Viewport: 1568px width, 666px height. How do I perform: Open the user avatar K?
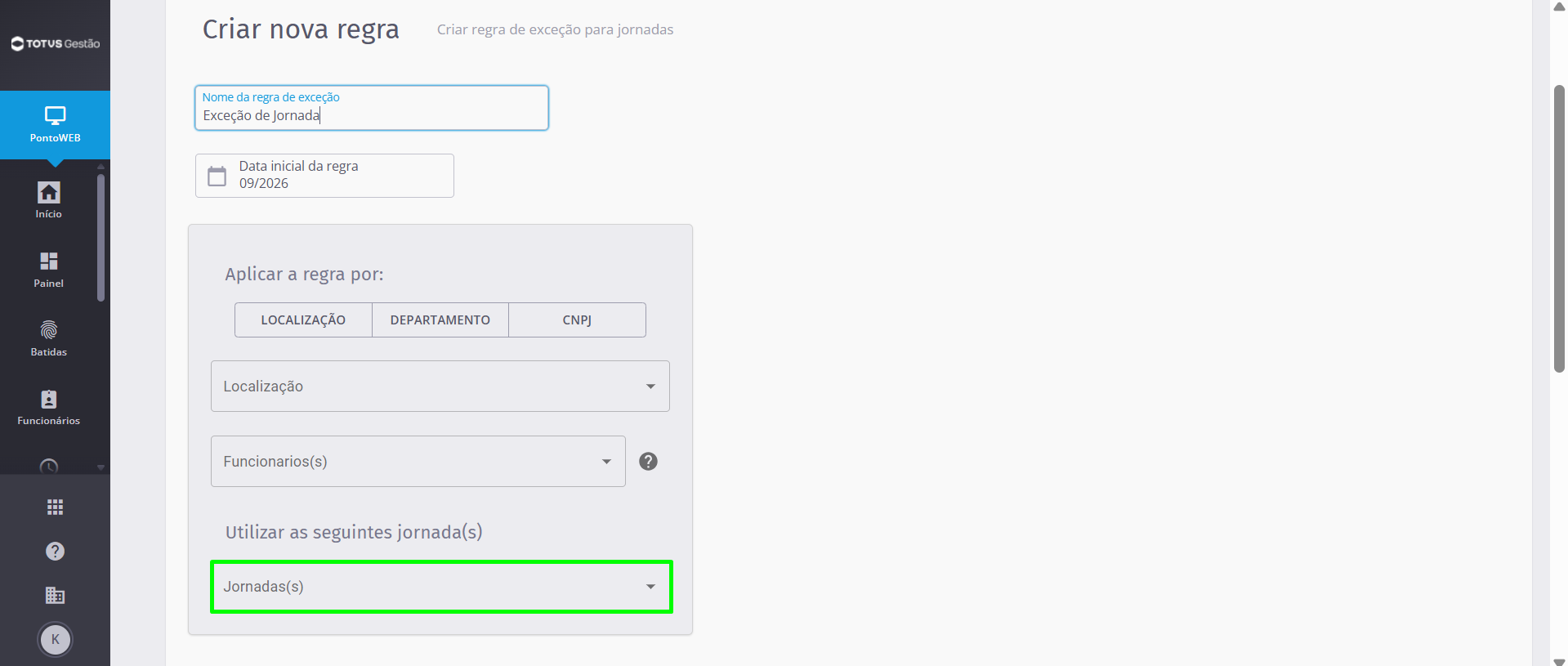click(56, 640)
